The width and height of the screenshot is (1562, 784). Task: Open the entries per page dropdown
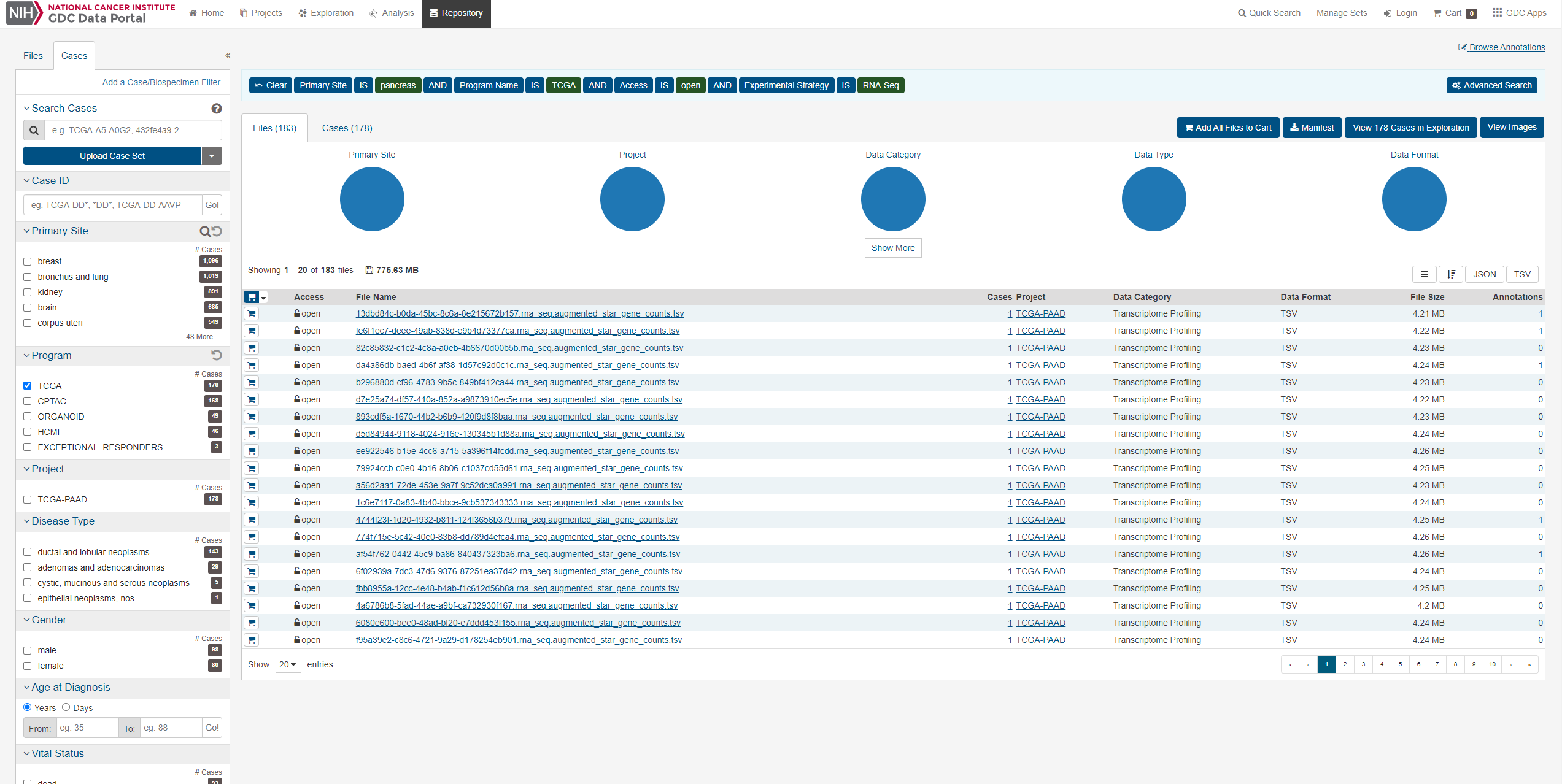[x=288, y=664]
